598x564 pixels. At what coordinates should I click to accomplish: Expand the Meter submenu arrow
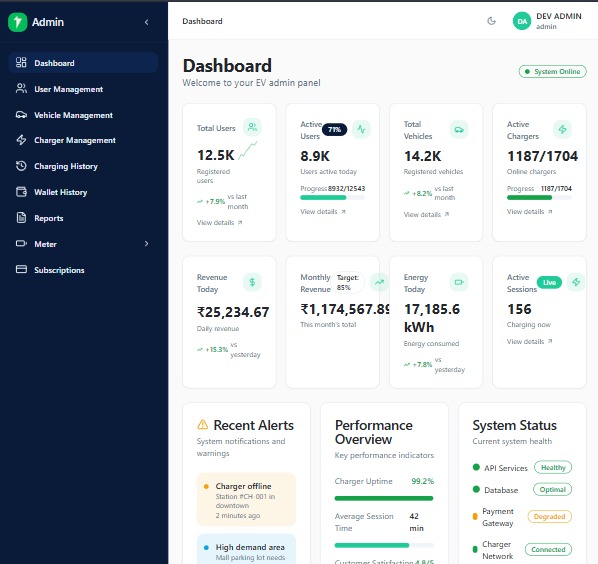click(146, 244)
